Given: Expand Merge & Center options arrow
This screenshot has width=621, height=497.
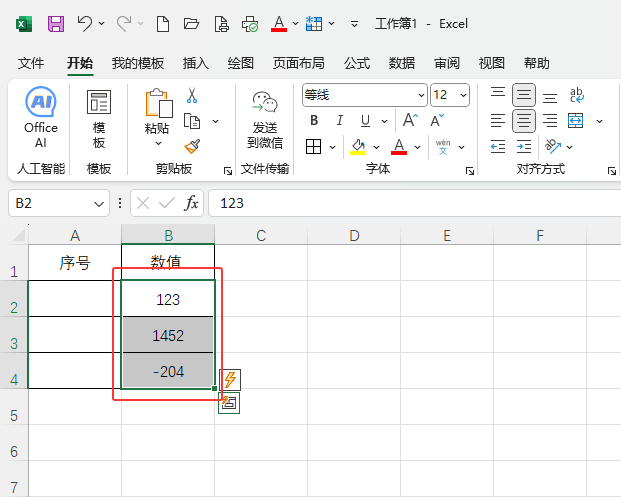Looking at the screenshot, I should pos(600,121).
